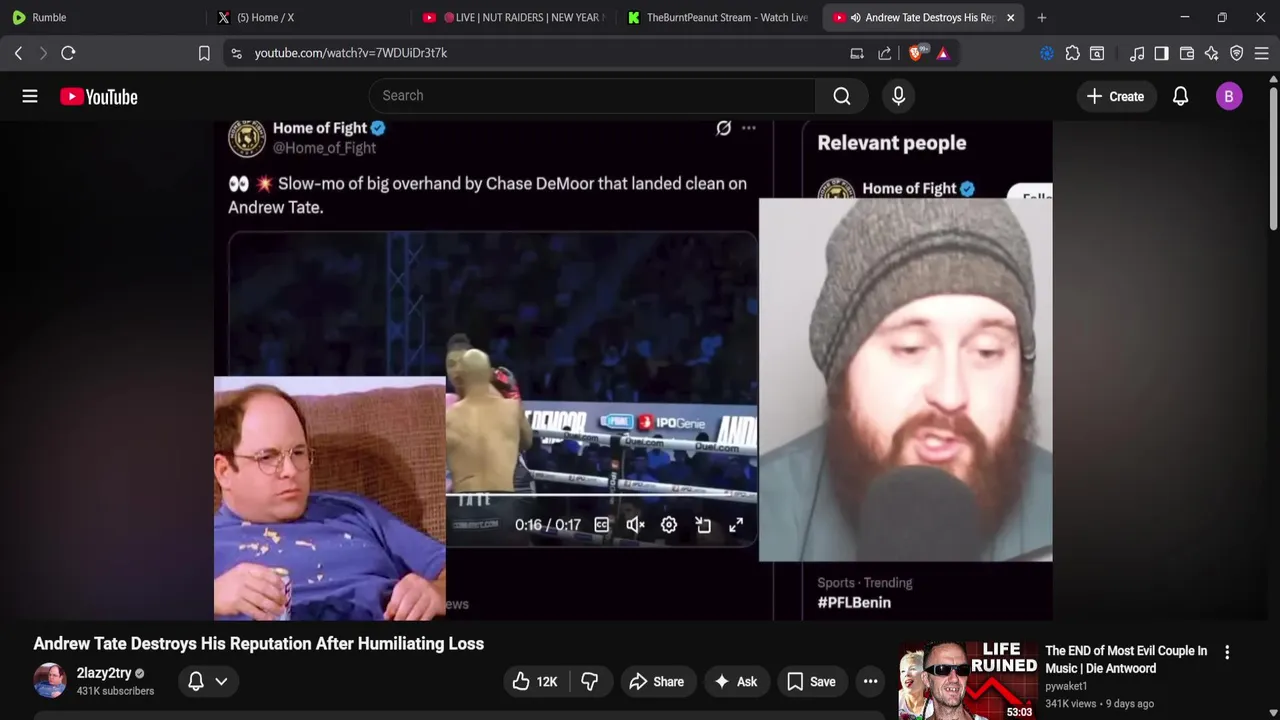The image size is (1280, 720).
Task: Open more actions ellipsis under video
Action: (x=870, y=681)
